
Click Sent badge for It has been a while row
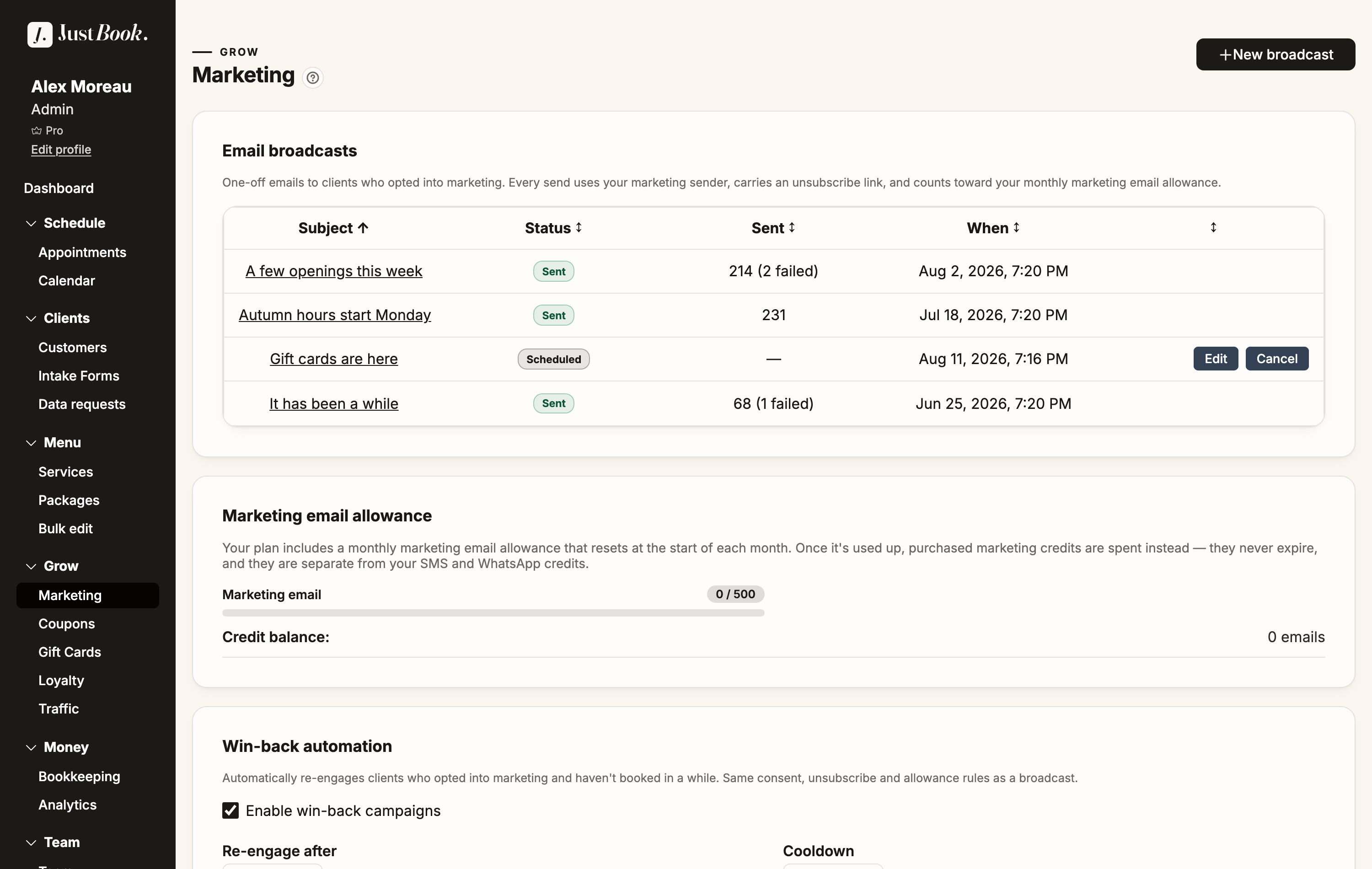pos(553,403)
